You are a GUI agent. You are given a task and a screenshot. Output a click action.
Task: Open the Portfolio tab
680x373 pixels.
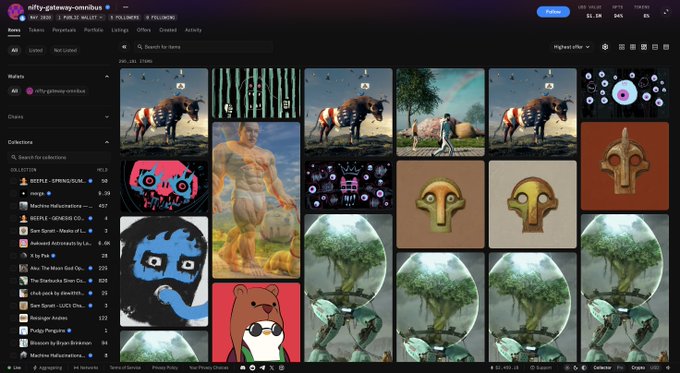94,30
